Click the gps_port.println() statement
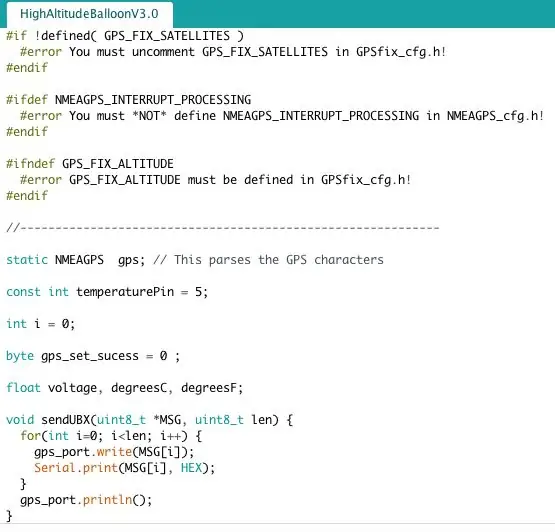This screenshot has height=532, width=555. [x=86, y=500]
